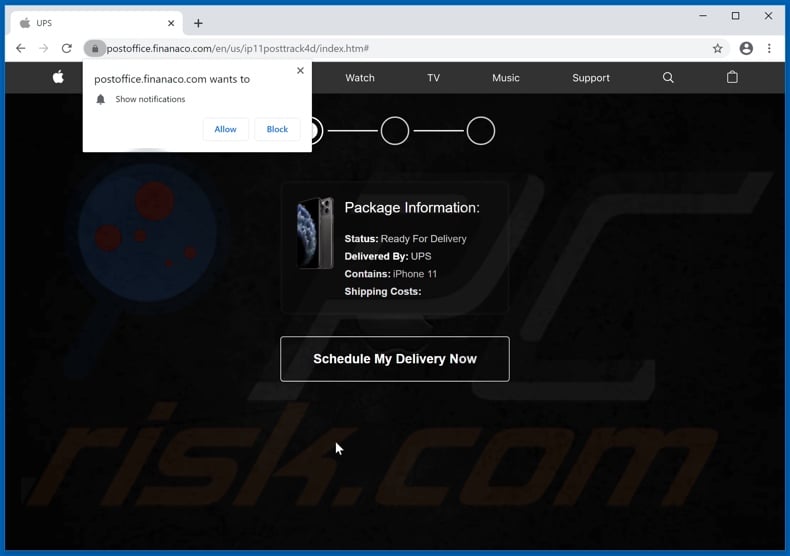Open the Support menu item
The image size is (790, 556).
tap(590, 78)
